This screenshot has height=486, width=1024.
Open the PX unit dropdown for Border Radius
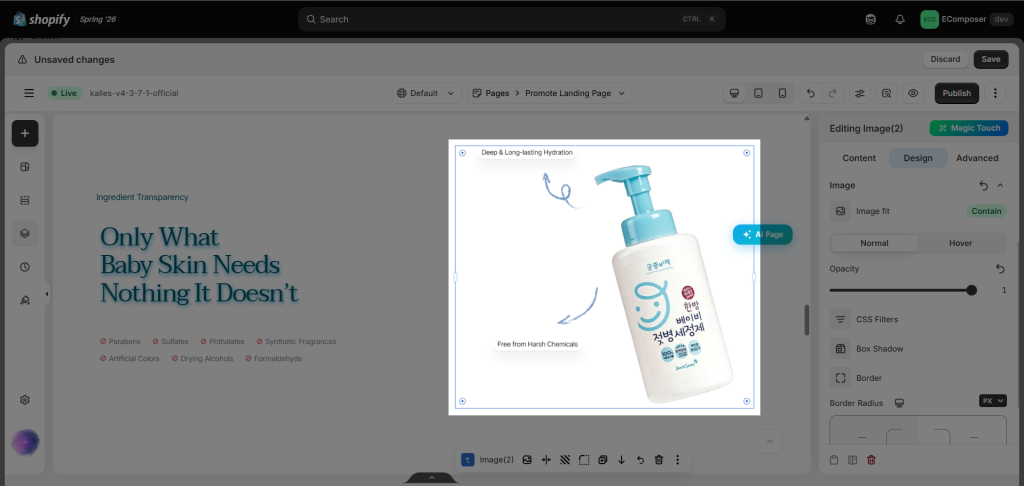click(x=993, y=400)
